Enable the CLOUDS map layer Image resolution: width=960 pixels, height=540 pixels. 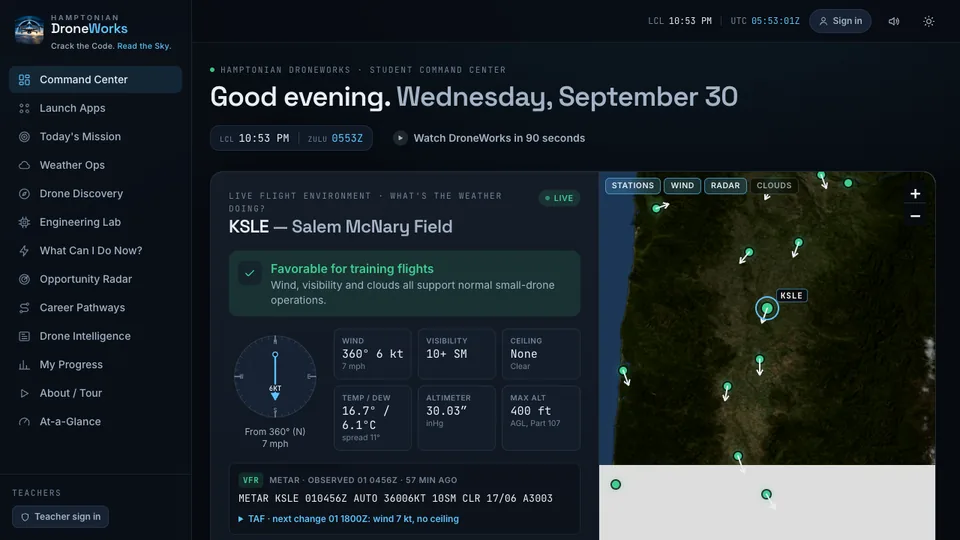coord(774,186)
